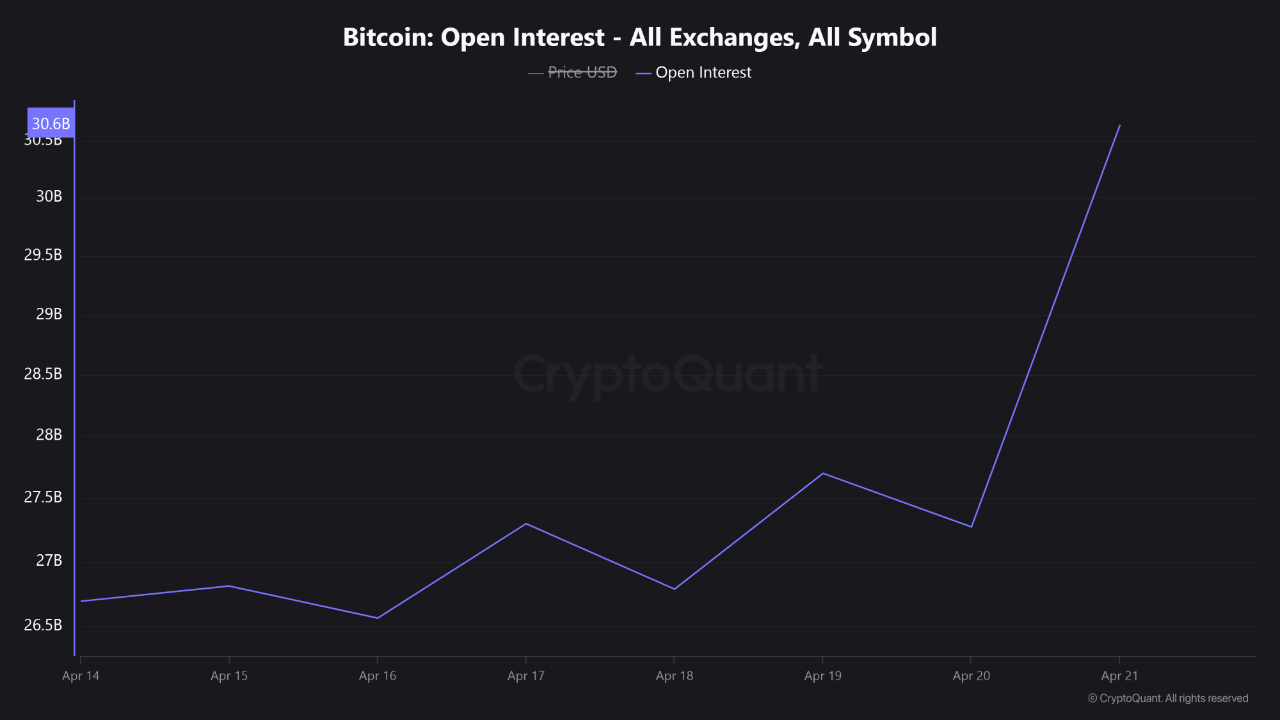This screenshot has height=720, width=1280.
Task: Select the chart title text
Action: (x=640, y=38)
